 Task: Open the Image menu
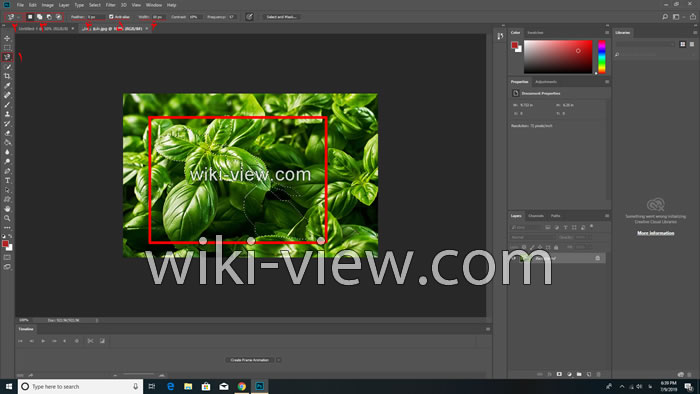coord(47,5)
